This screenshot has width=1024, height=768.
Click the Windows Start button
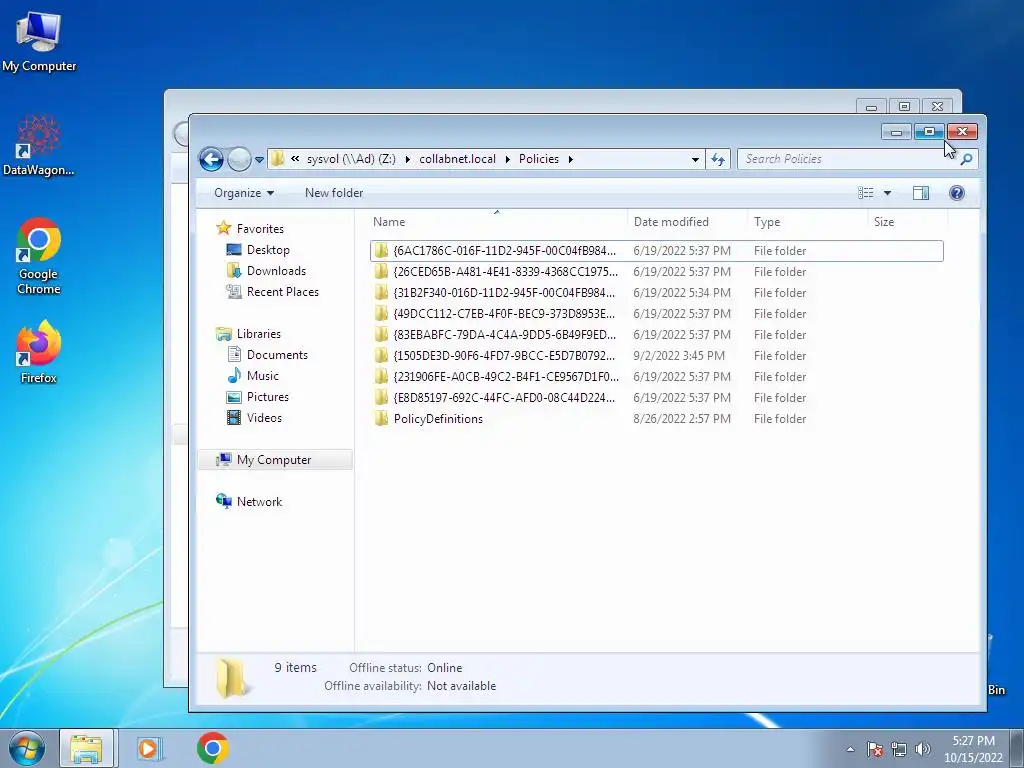(x=26, y=748)
